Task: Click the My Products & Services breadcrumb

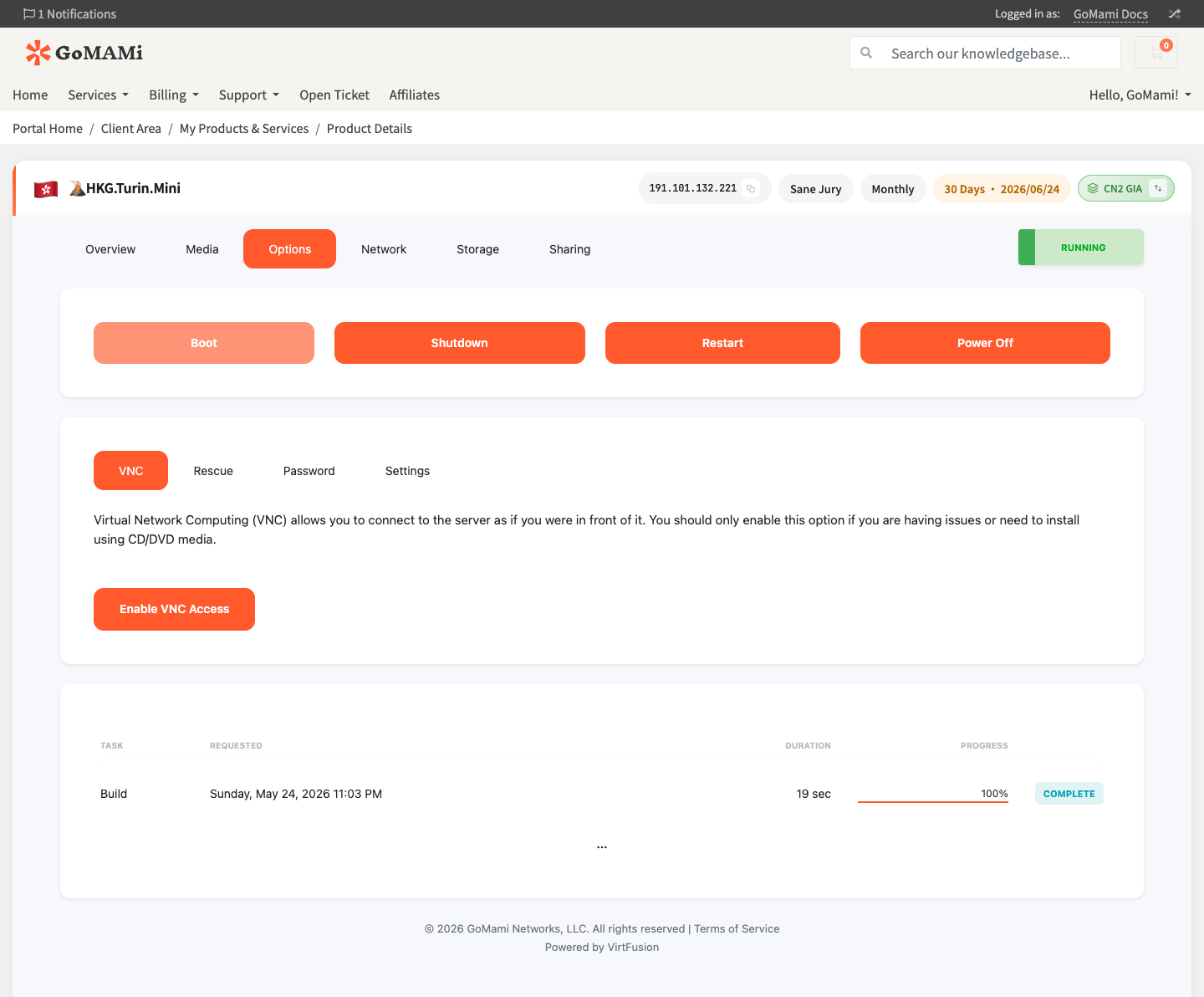Action: click(244, 129)
